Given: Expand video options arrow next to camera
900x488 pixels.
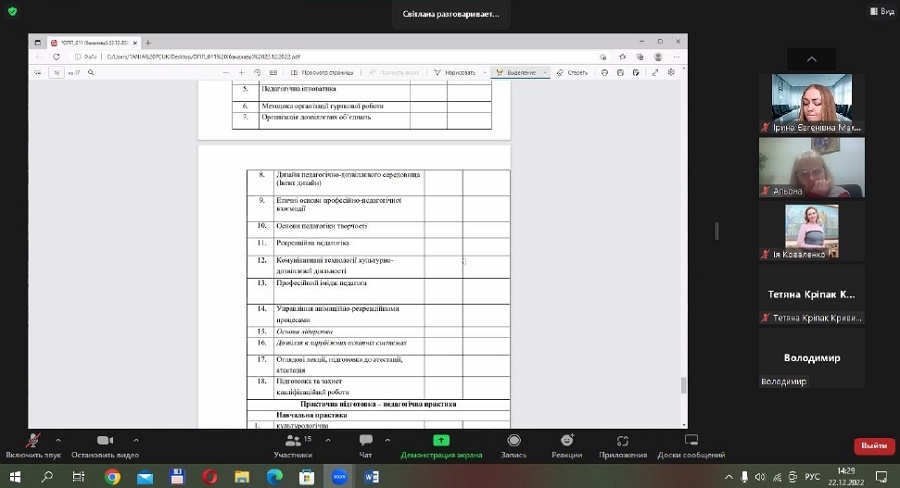Looking at the screenshot, I should tap(134, 439).
